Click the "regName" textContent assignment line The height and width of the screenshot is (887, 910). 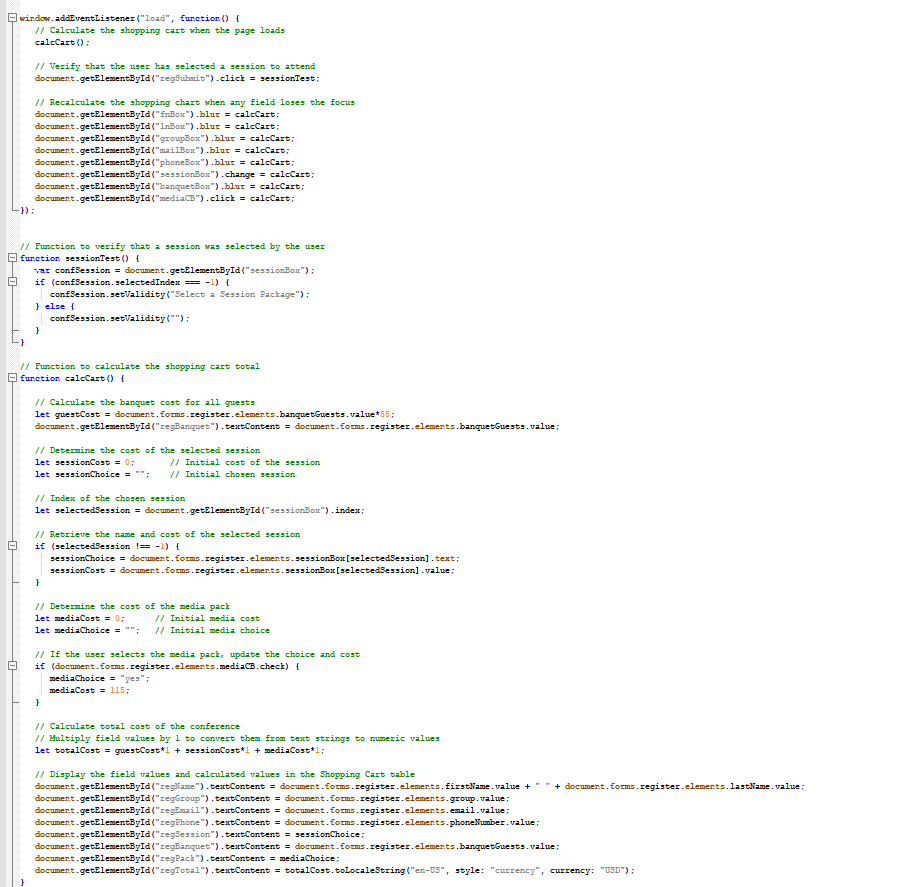[x=420, y=787]
